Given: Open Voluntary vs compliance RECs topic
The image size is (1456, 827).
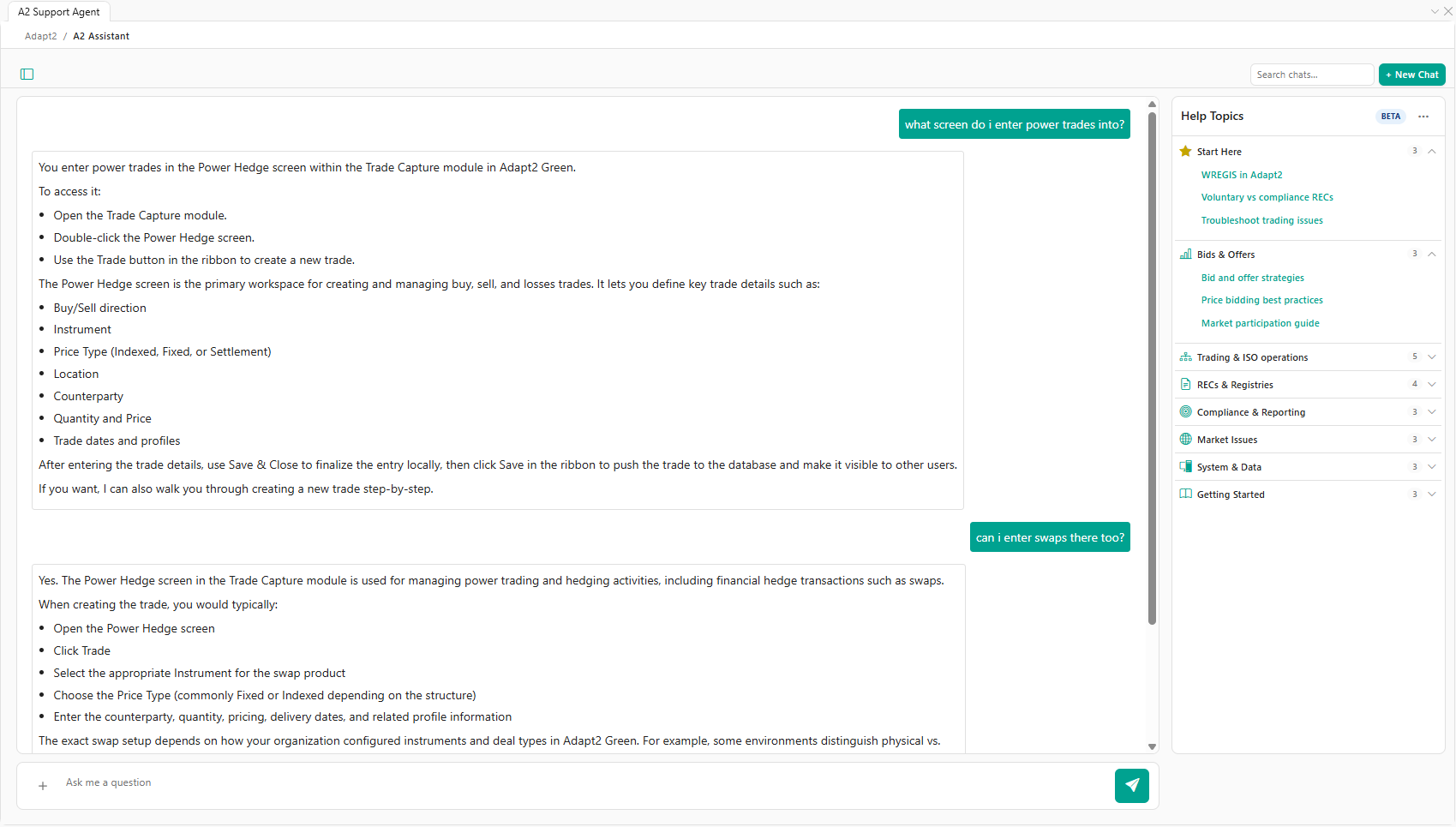Looking at the screenshot, I should pyautogui.click(x=1267, y=197).
